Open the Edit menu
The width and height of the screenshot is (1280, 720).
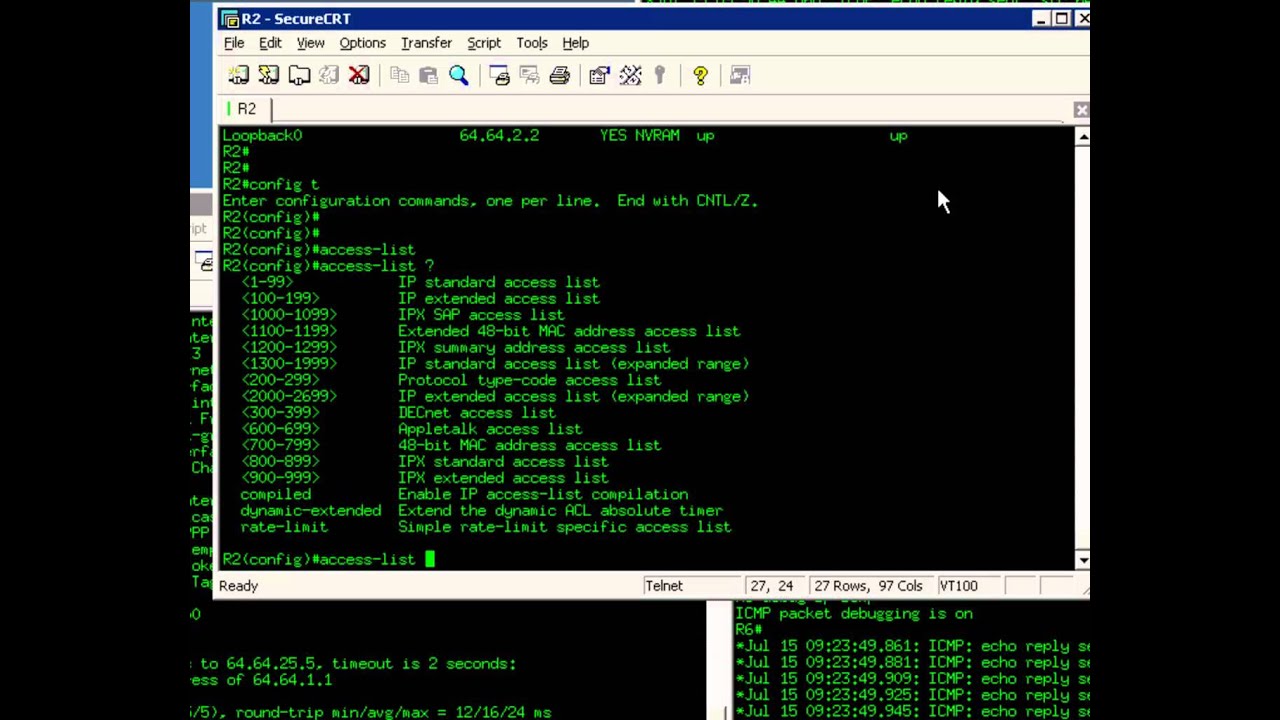pos(270,43)
